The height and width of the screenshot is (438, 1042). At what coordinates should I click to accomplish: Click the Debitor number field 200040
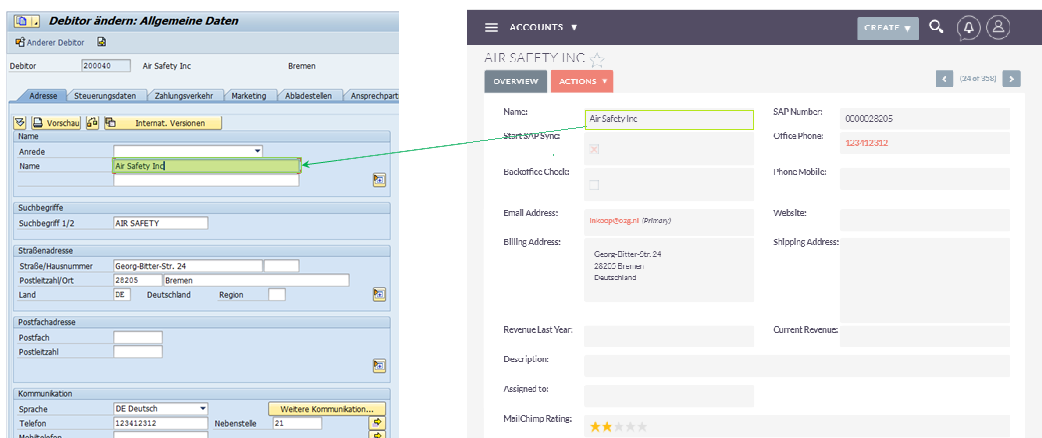[106, 66]
